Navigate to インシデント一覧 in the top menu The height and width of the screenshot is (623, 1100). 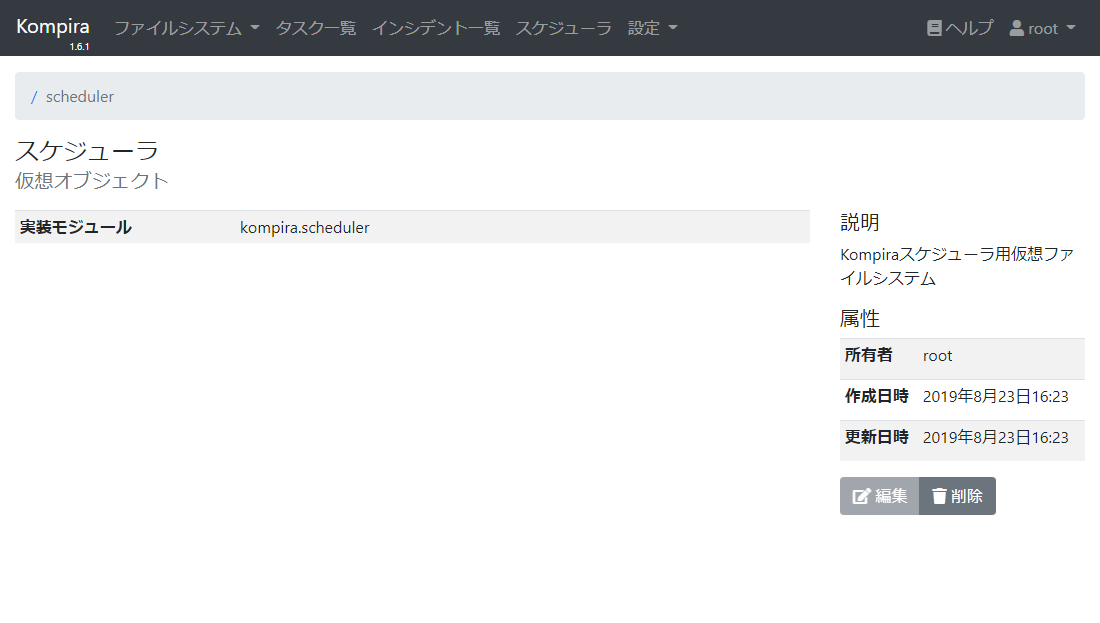point(436,28)
